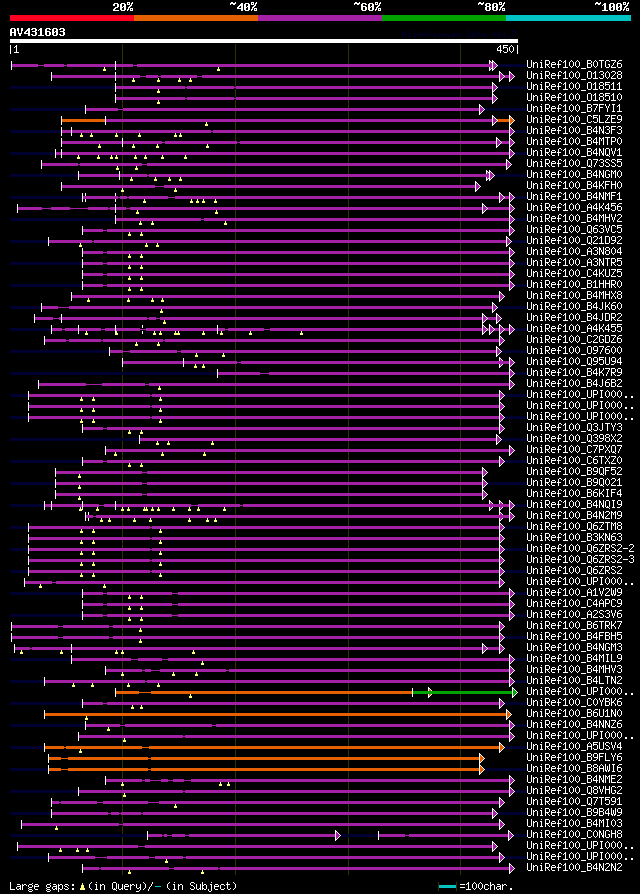Image resolution: width=640 pixels, height=894 pixels.
Task: Open hit UniRef100_B7FYI1
Action: click(x=574, y=108)
